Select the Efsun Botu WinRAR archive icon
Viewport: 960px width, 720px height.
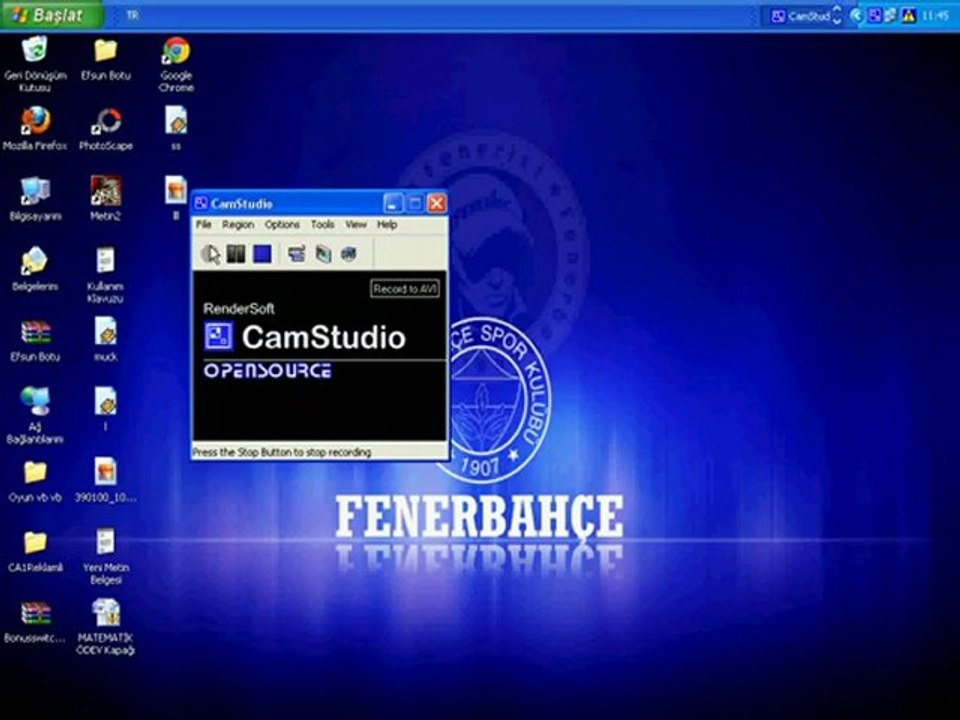tap(35, 340)
